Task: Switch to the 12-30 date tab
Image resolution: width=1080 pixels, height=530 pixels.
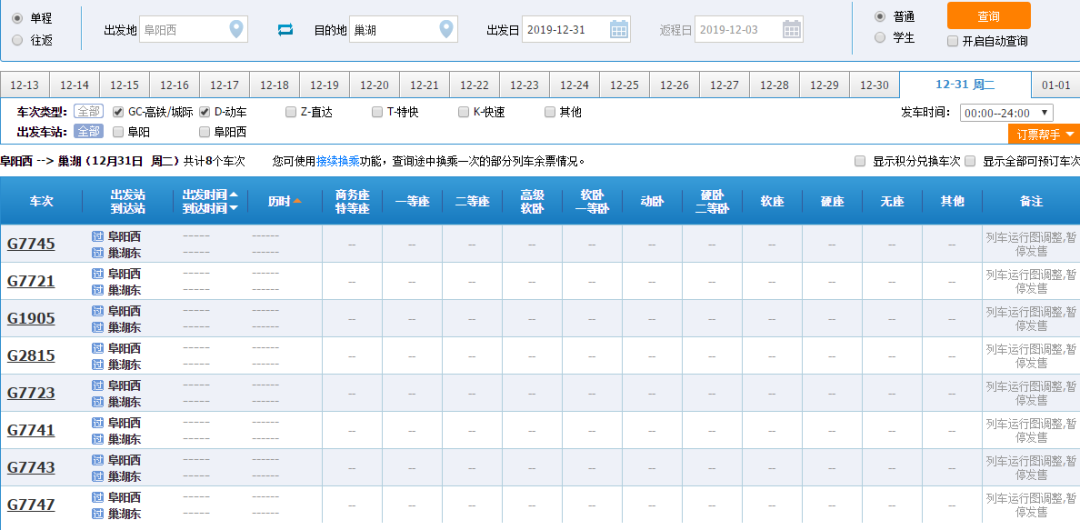Action: pyautogui.click(x=875, y=85)
